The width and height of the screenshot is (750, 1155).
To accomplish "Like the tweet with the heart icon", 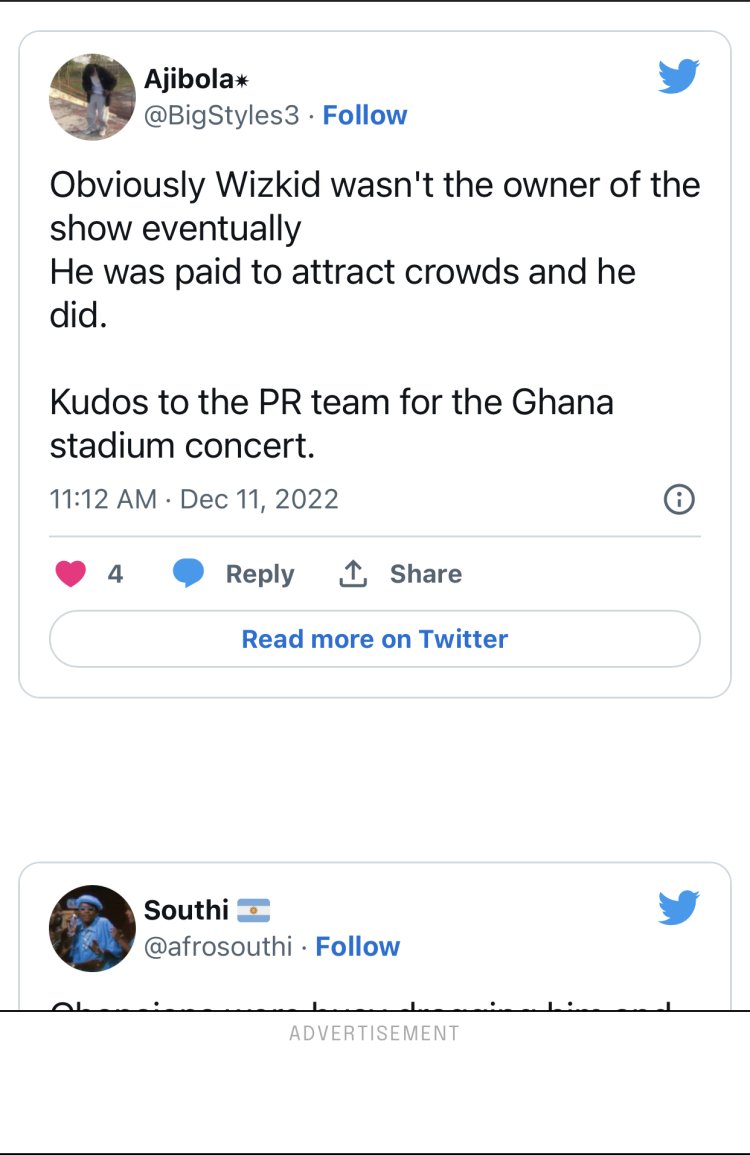I will pos(70,574).
